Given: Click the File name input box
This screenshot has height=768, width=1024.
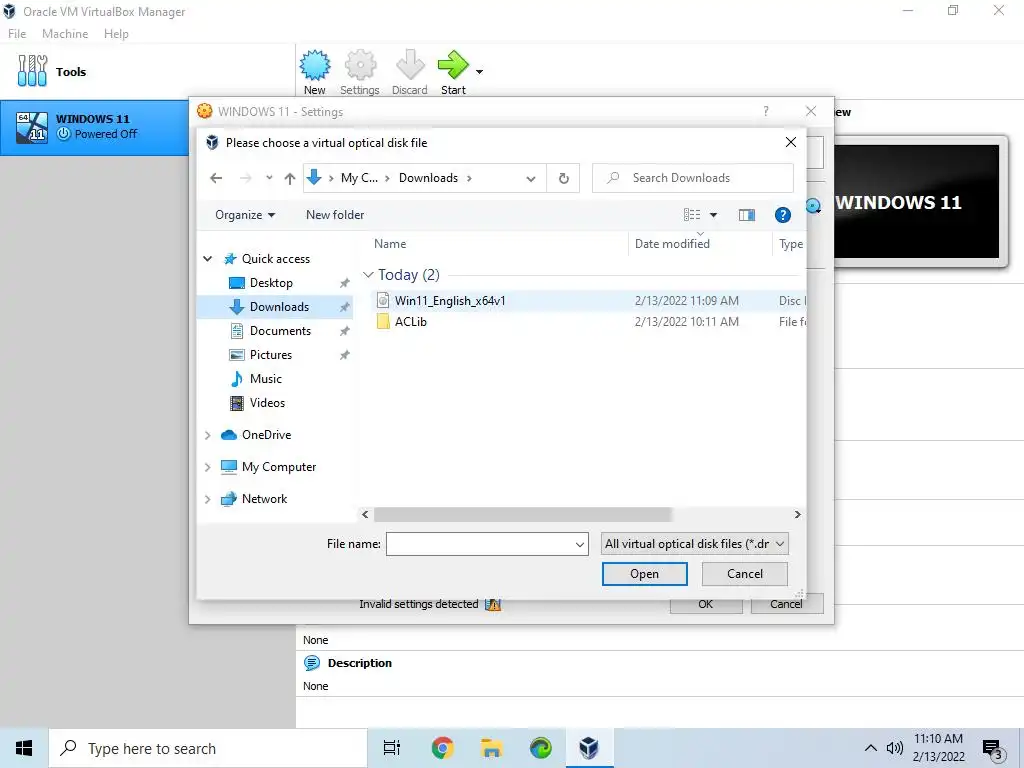Looking at the screenshot, I should [x=487, y=544].
